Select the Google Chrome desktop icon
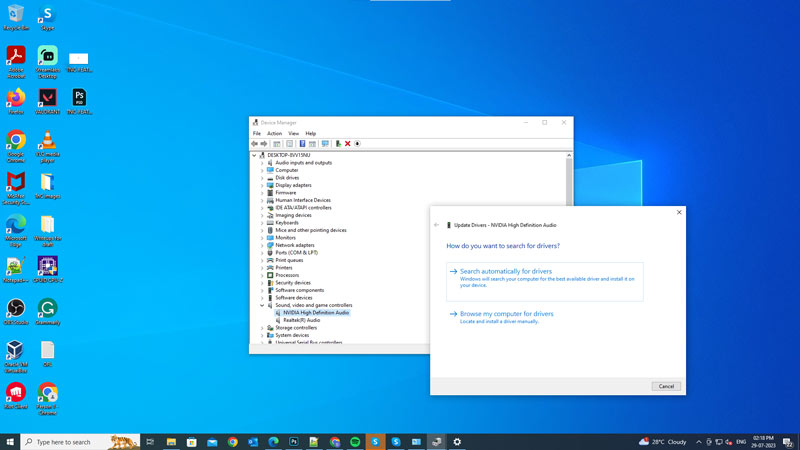Viewport: 800px width, 450px height. click(16, 146)
